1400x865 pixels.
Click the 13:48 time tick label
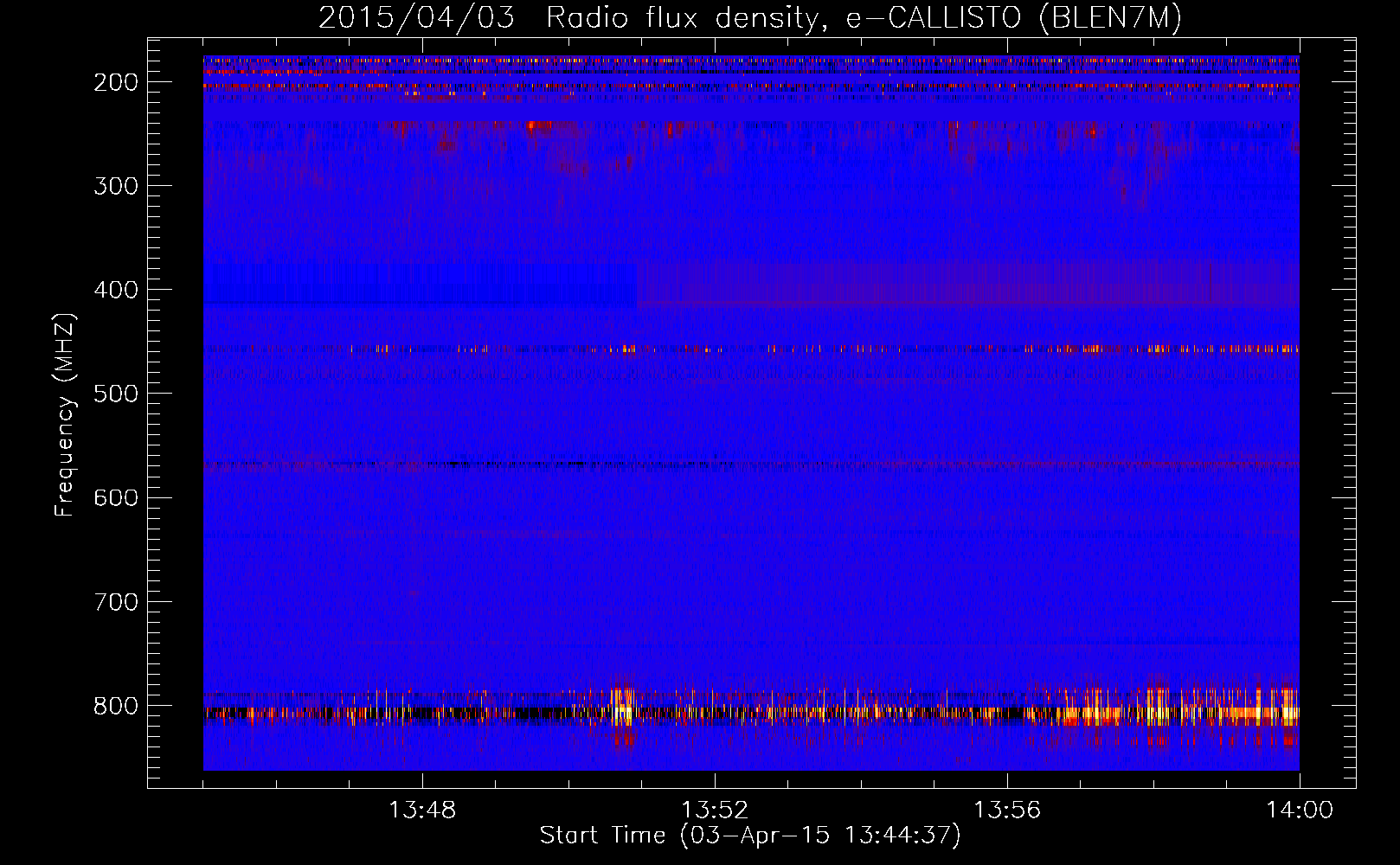point(422,811)
